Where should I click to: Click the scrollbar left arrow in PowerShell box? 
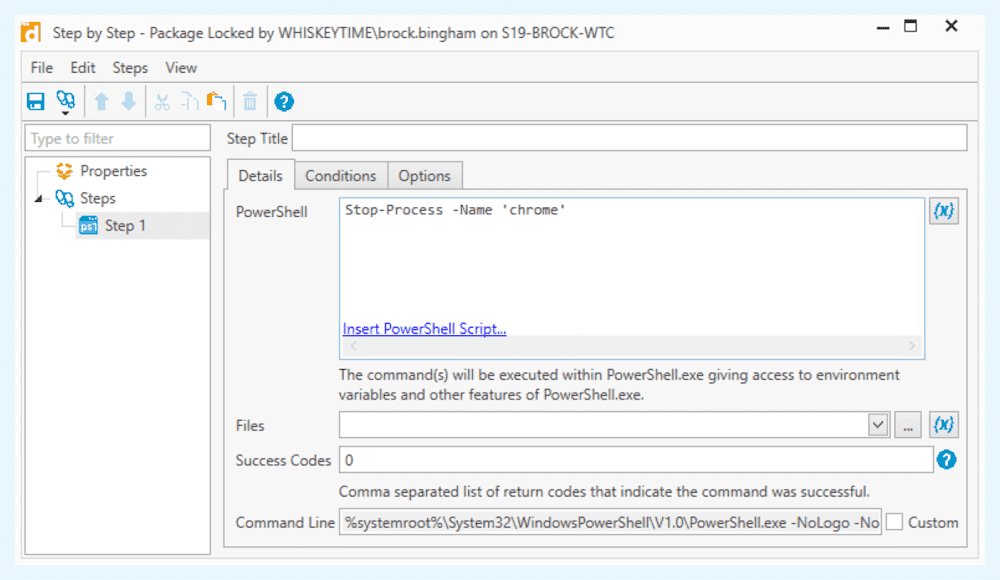coord(353,345)
